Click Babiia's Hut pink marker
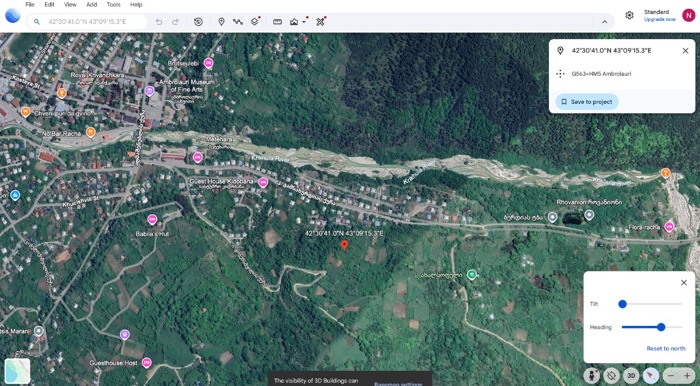 152,220
